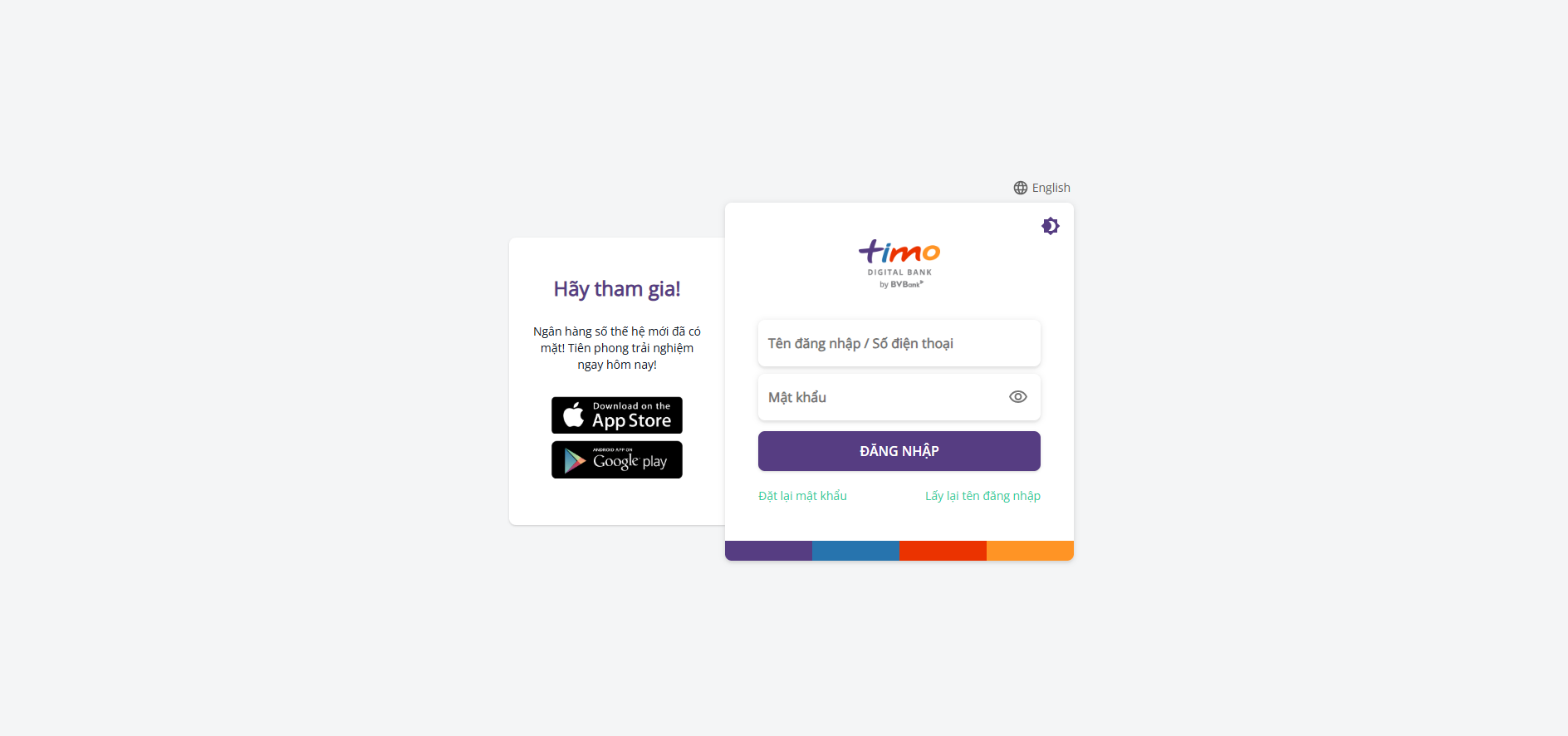This screenshot has height=736, width=1568.
Task: Click the ĐĂNG NHẬP button
Action: (899, 451)
